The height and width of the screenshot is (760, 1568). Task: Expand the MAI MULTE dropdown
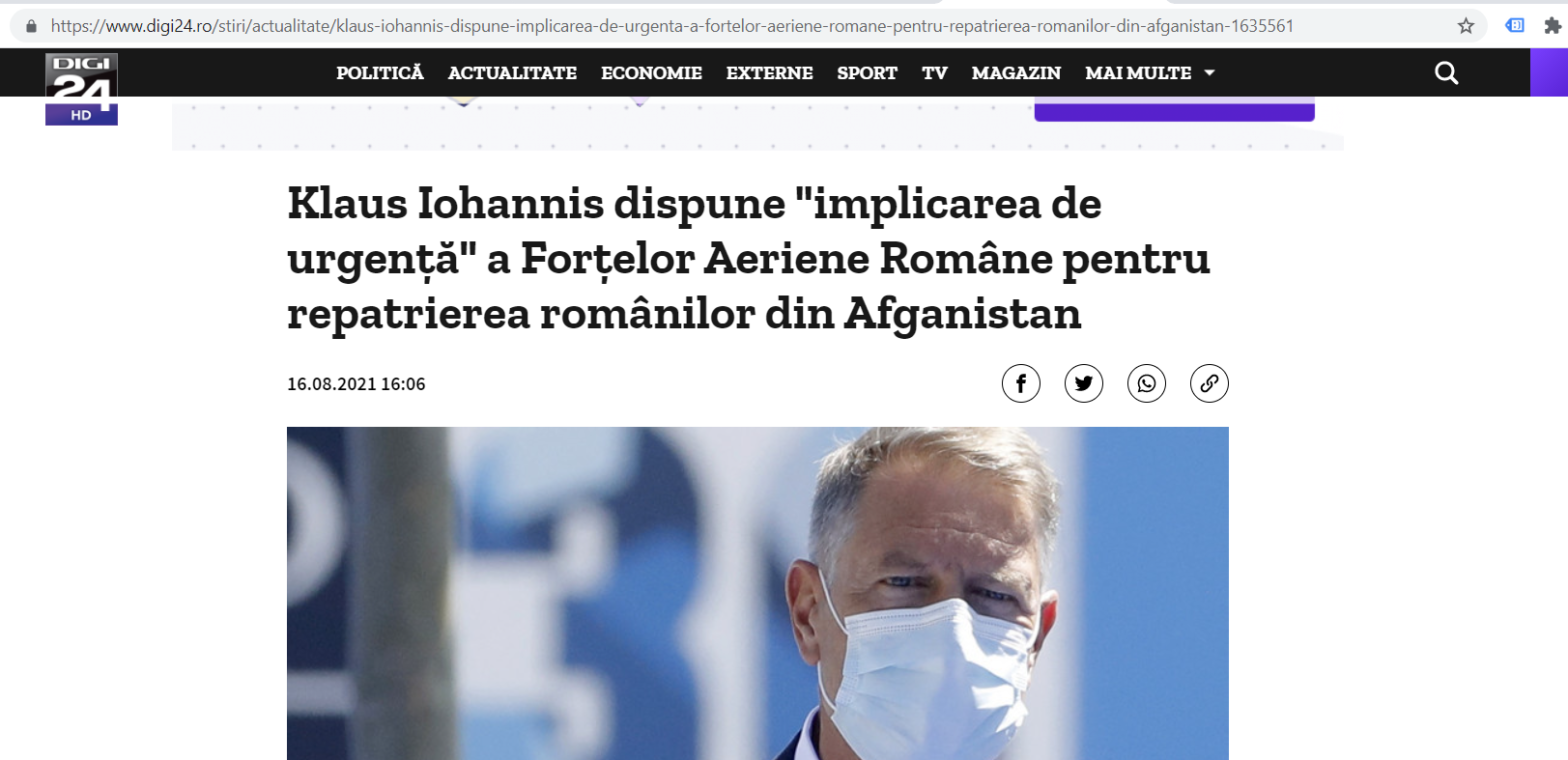coord(1150,73)
